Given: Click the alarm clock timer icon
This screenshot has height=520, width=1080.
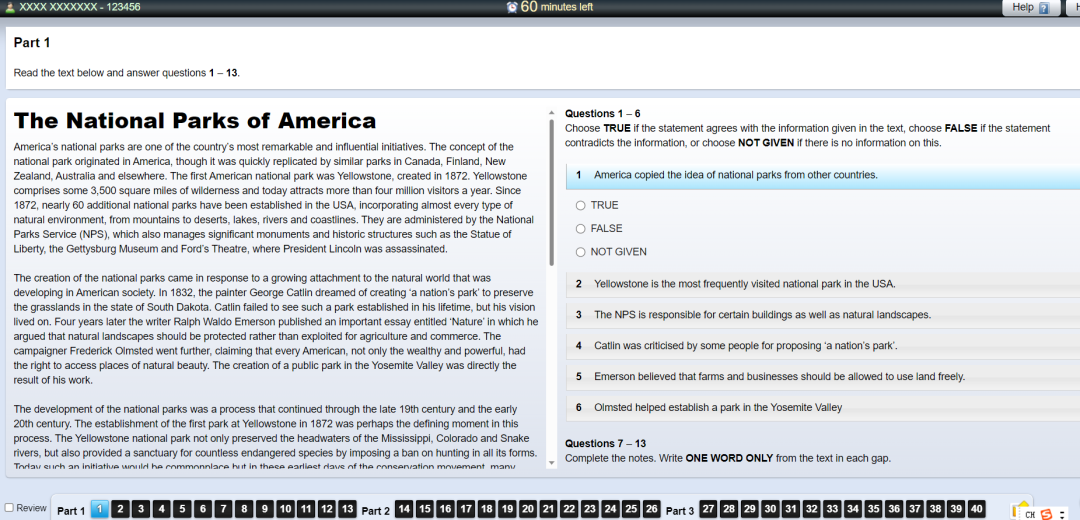Looking at the screenshot, I should point(512,8).
